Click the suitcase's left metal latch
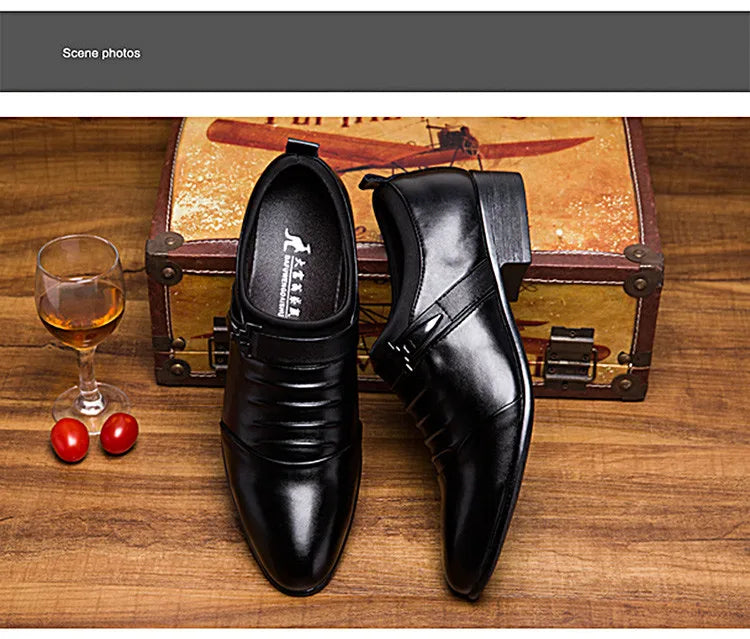 pos(219,345)
